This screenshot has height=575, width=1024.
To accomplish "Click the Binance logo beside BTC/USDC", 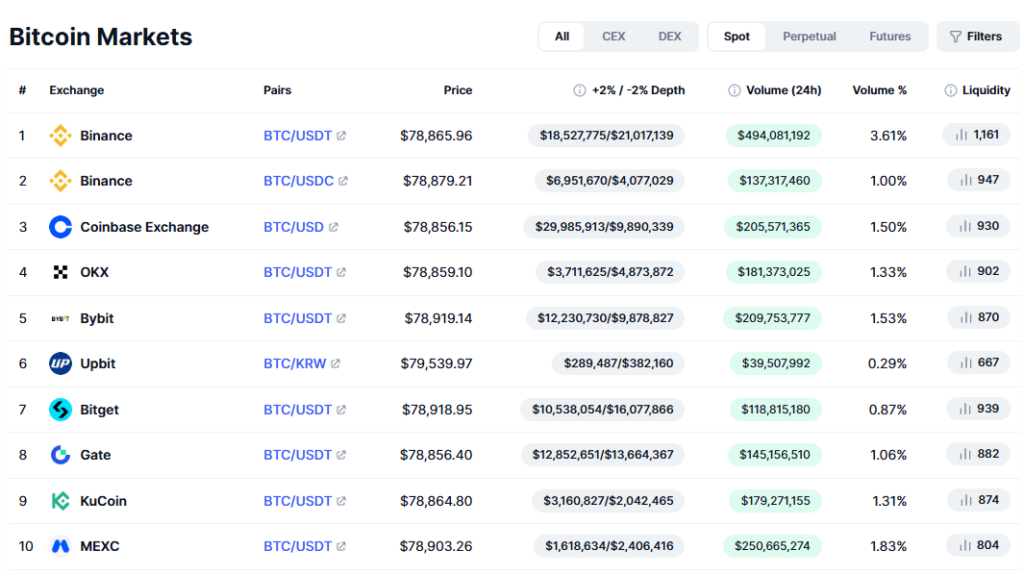I will click(60, 181).
